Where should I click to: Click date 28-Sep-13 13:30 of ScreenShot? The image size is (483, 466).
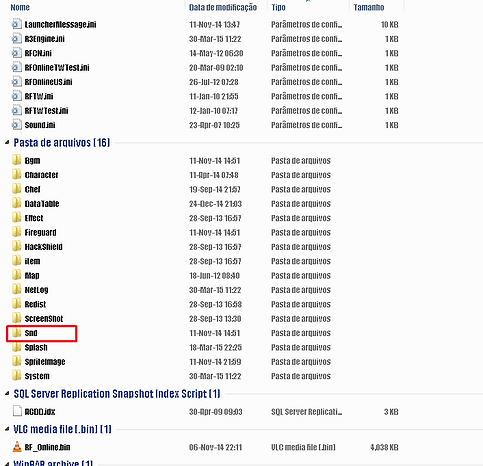pos(215,319)
